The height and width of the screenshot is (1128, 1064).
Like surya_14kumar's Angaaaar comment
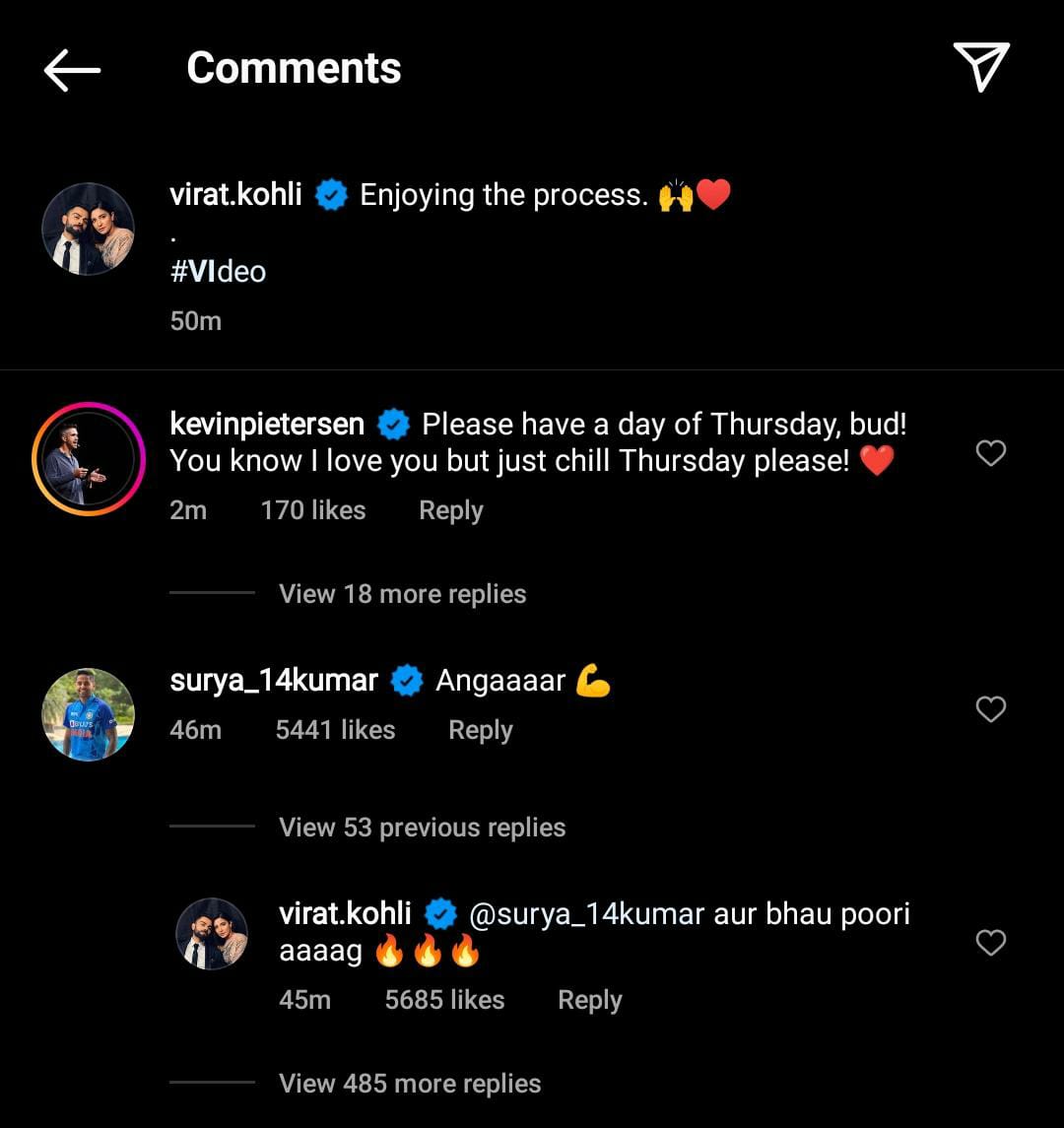coord(990,709)
